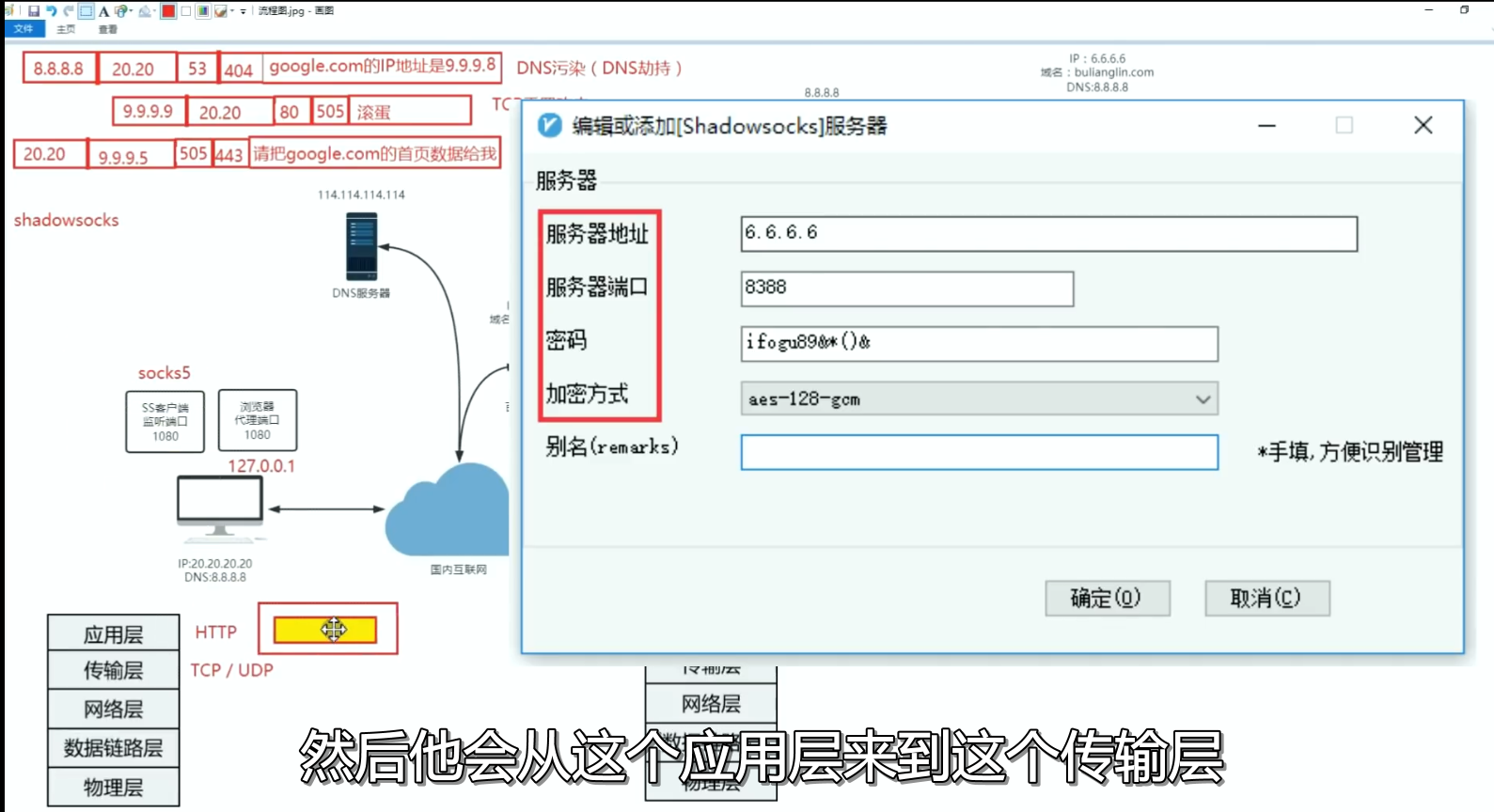
Task: Click the 服务器地址 field containing 6.6.6.6
Action: [1049, 234]
